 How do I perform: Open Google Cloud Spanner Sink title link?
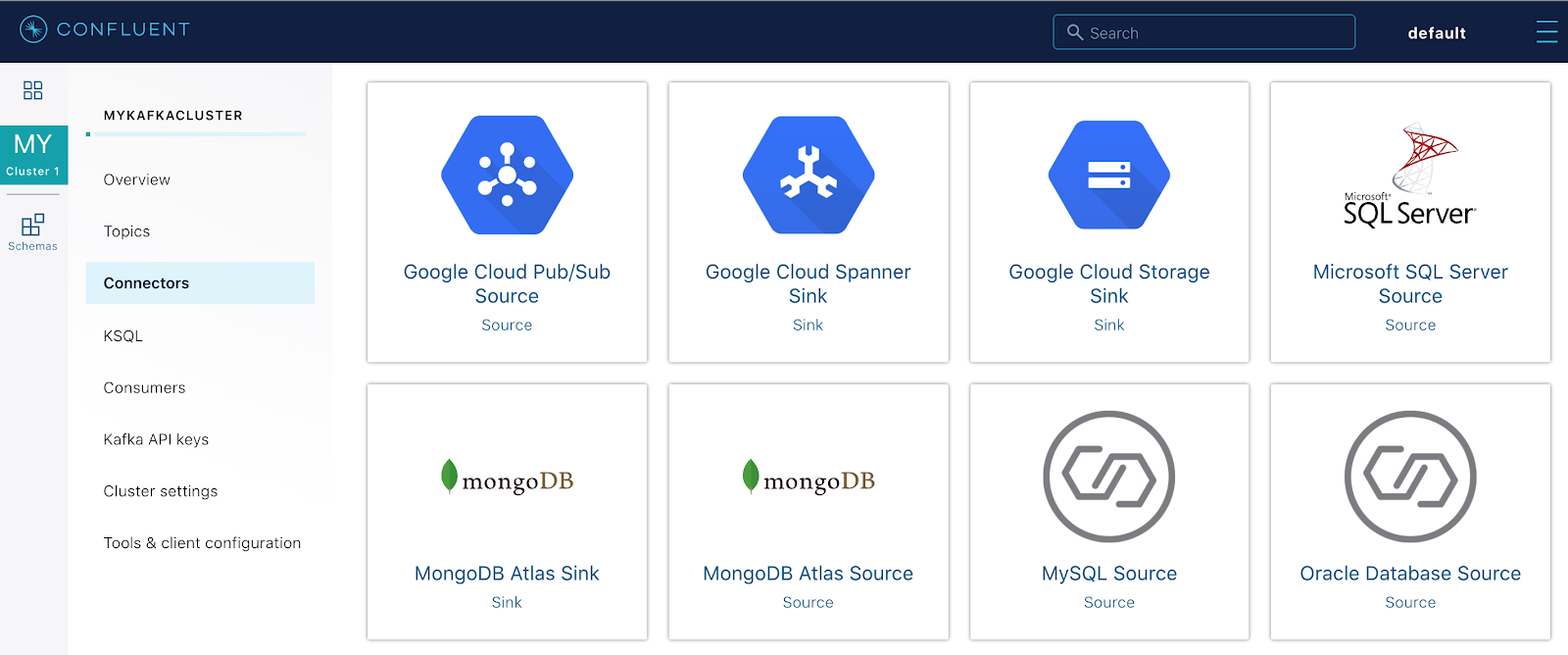[x=808, y=283]
